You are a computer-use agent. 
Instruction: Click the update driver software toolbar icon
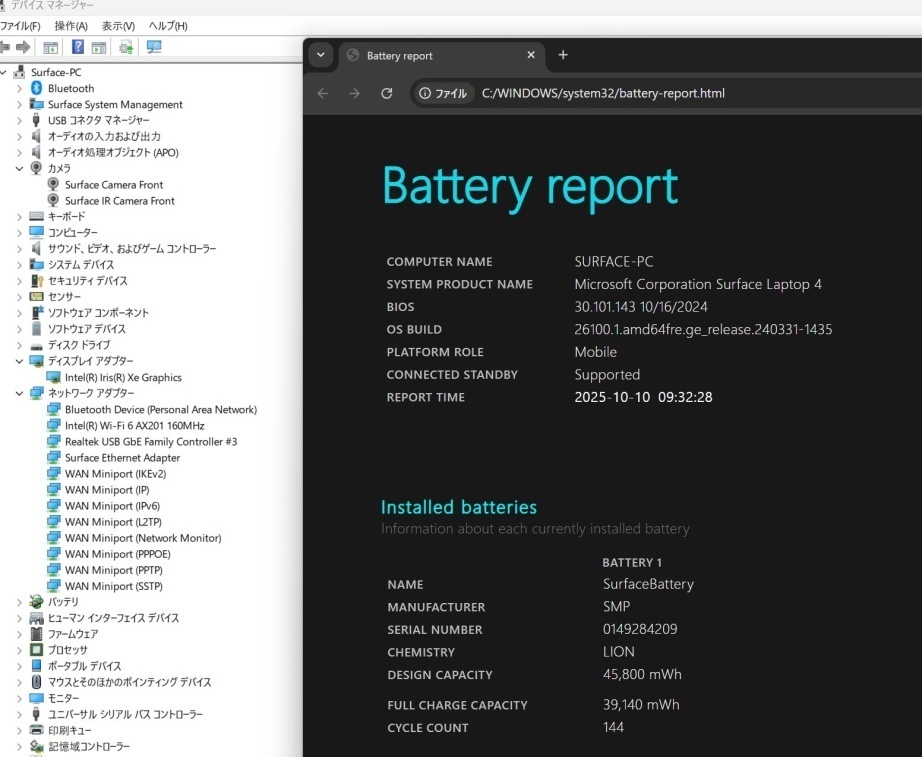tap(126, 47)
